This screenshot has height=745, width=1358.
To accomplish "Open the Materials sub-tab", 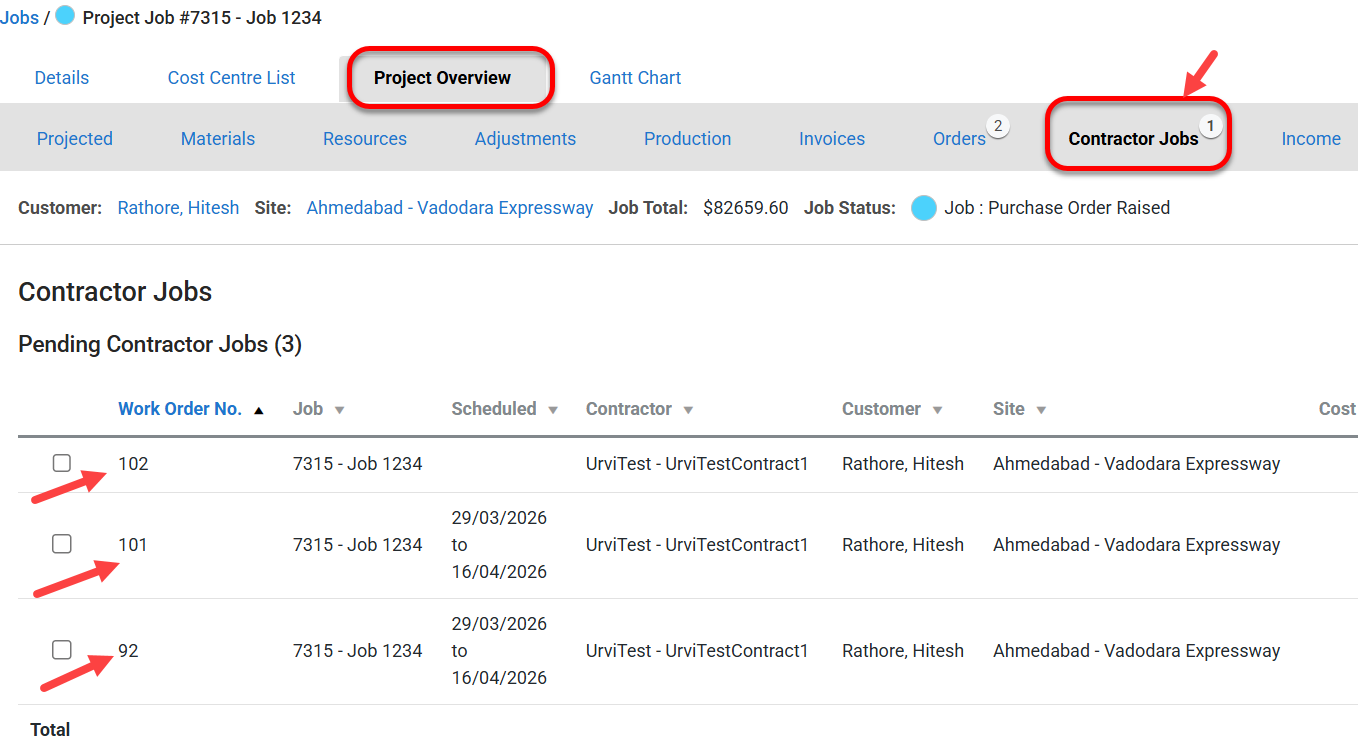I will (x=217, y=139).
